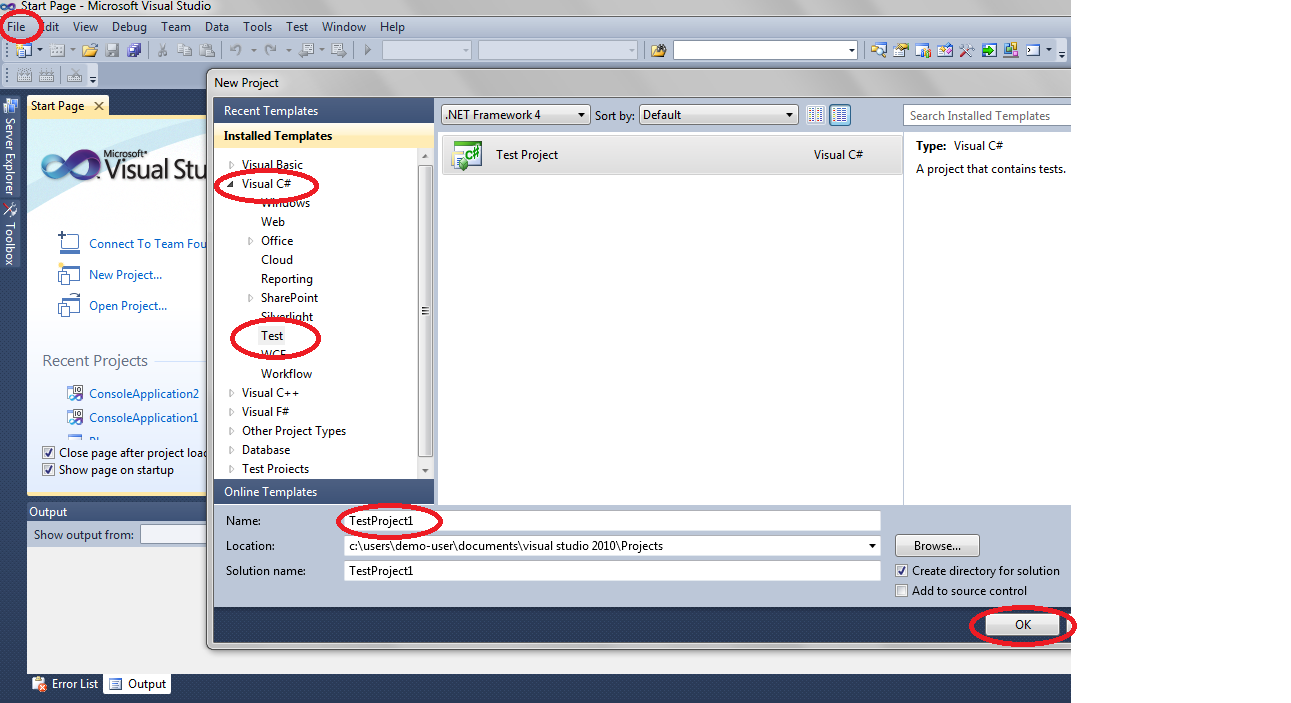Switch templates to small icons view
Viewport: 1291px width, 703px height.
pos(816,115)
